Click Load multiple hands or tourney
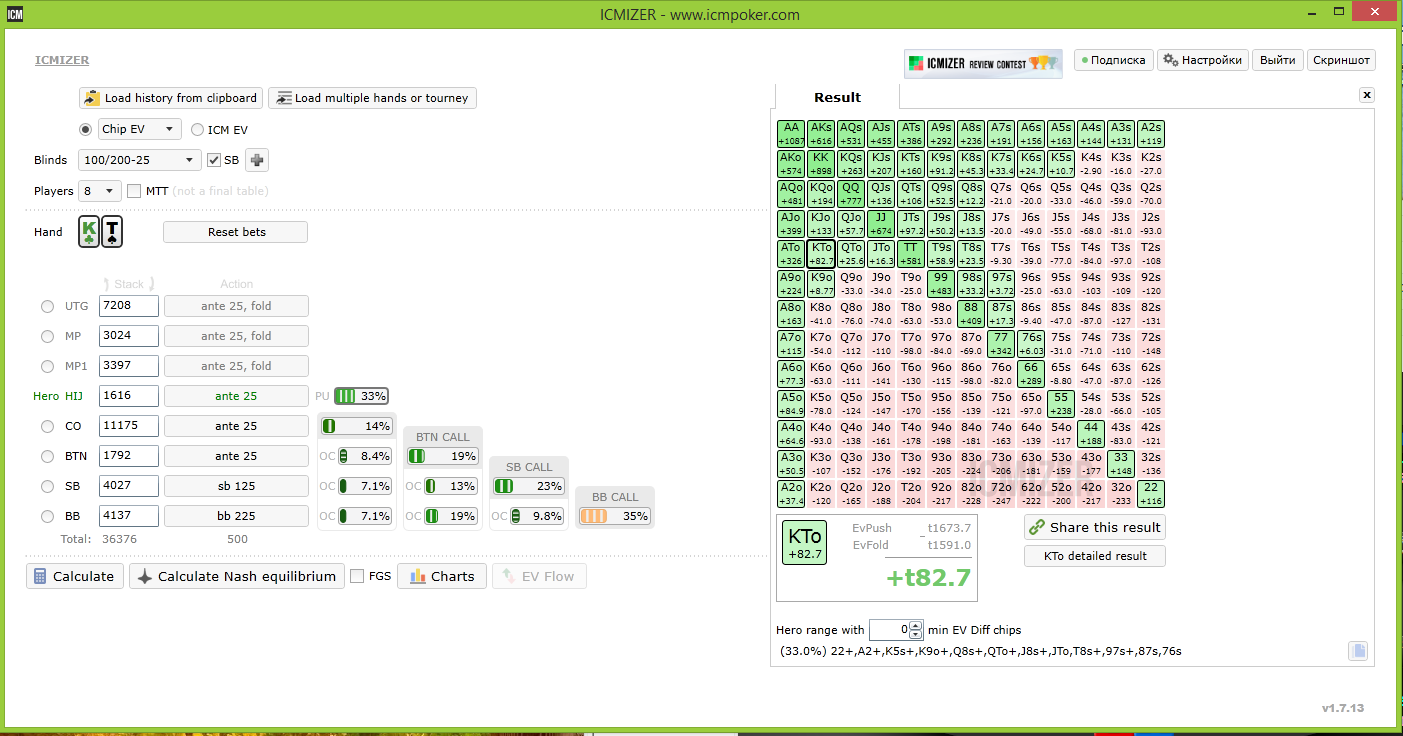The height and width of the screenshot is (736, 1403). tap(372, 98)
